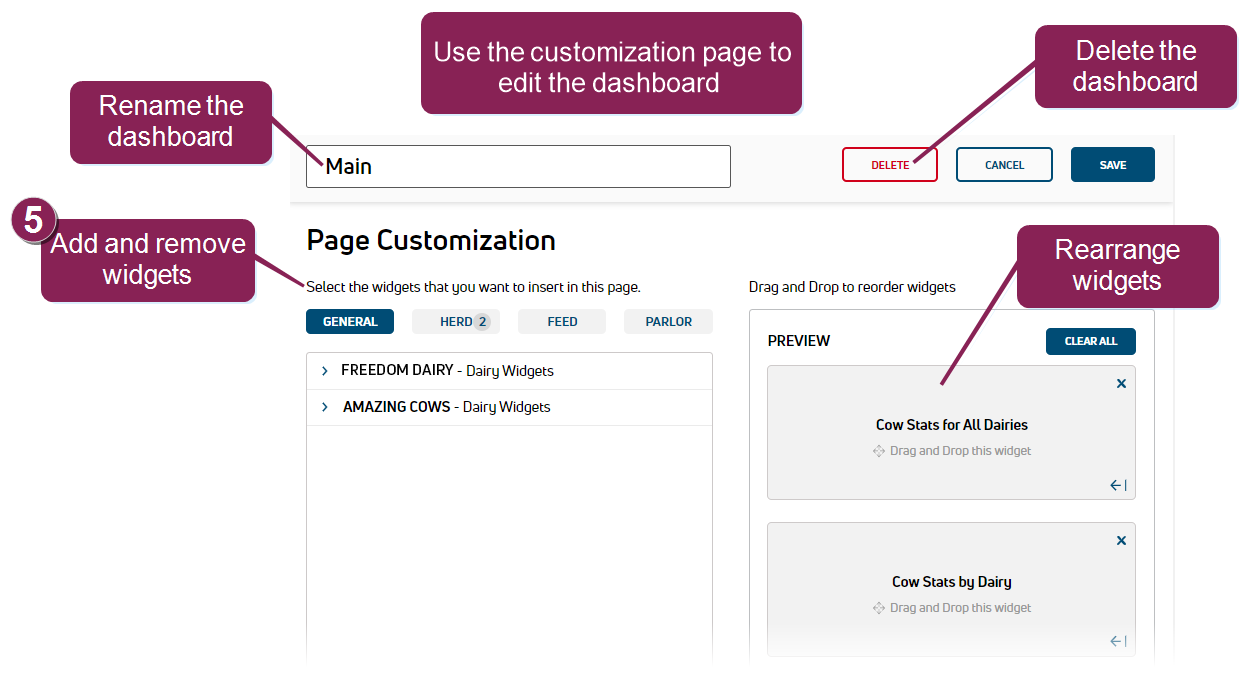Select the Cow Stats for All Dairies card
1254x679 pixels.
pyautogui.click(x=951, y=425)
